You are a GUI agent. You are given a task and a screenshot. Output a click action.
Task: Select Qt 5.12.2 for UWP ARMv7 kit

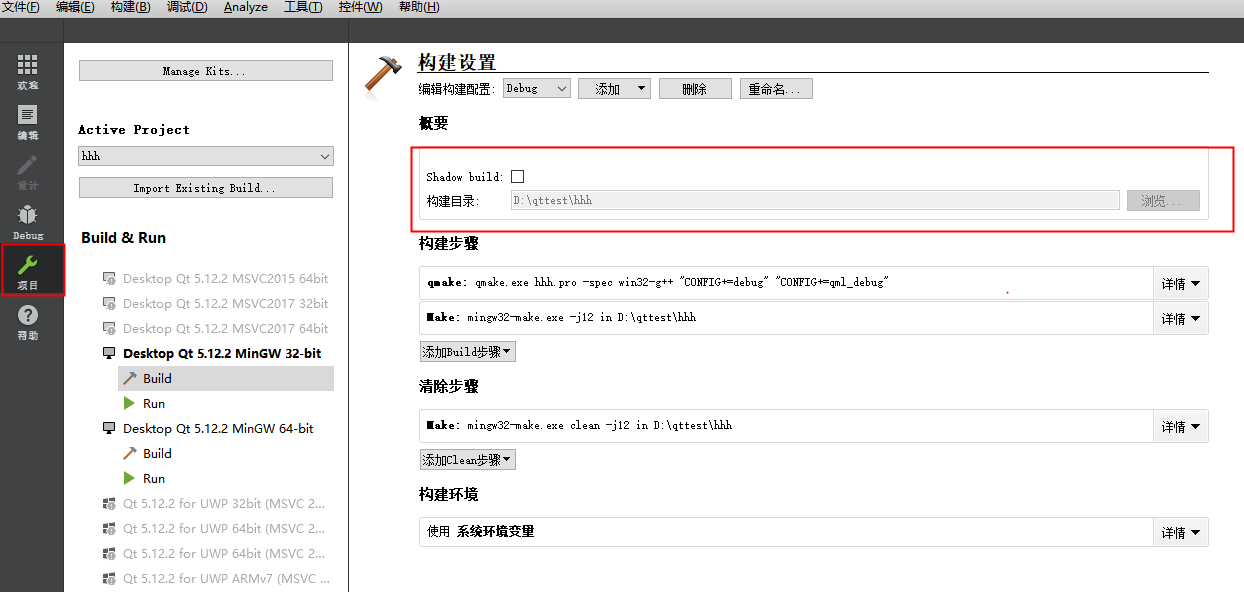click(x=224, y=579)
